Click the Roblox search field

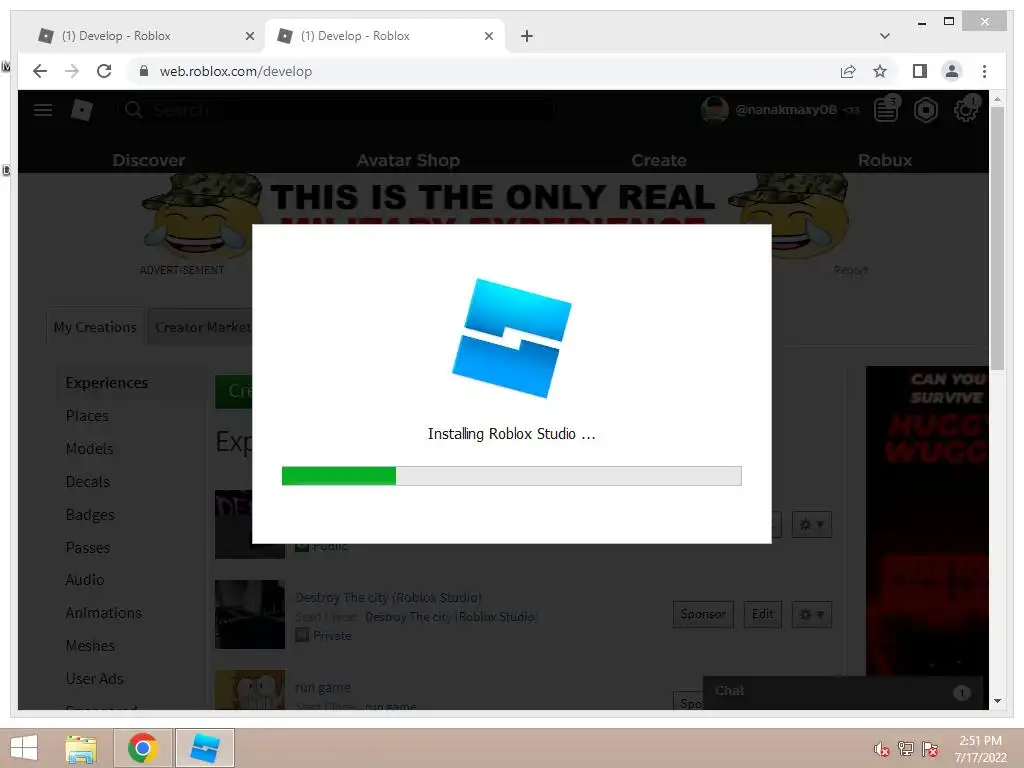(336, 110)
